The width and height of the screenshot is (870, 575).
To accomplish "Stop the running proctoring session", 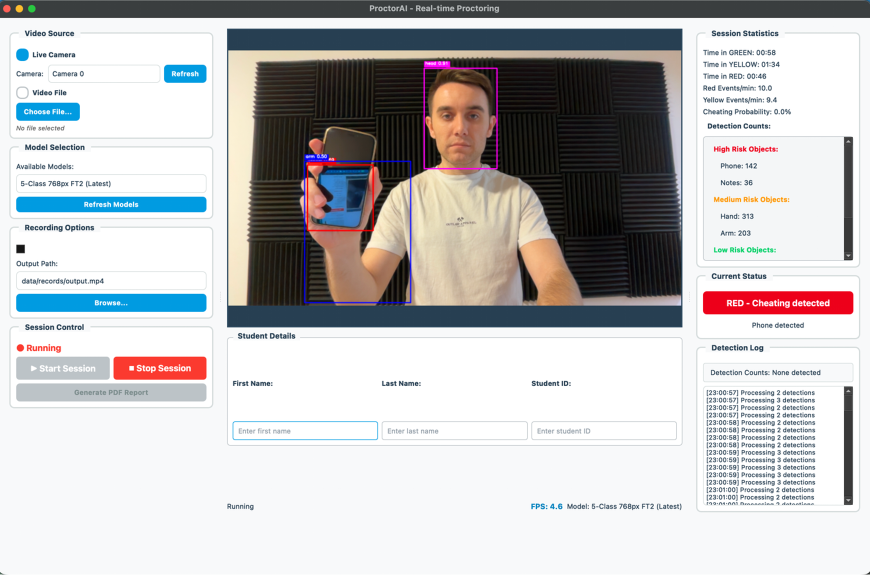I will point(160,368).
